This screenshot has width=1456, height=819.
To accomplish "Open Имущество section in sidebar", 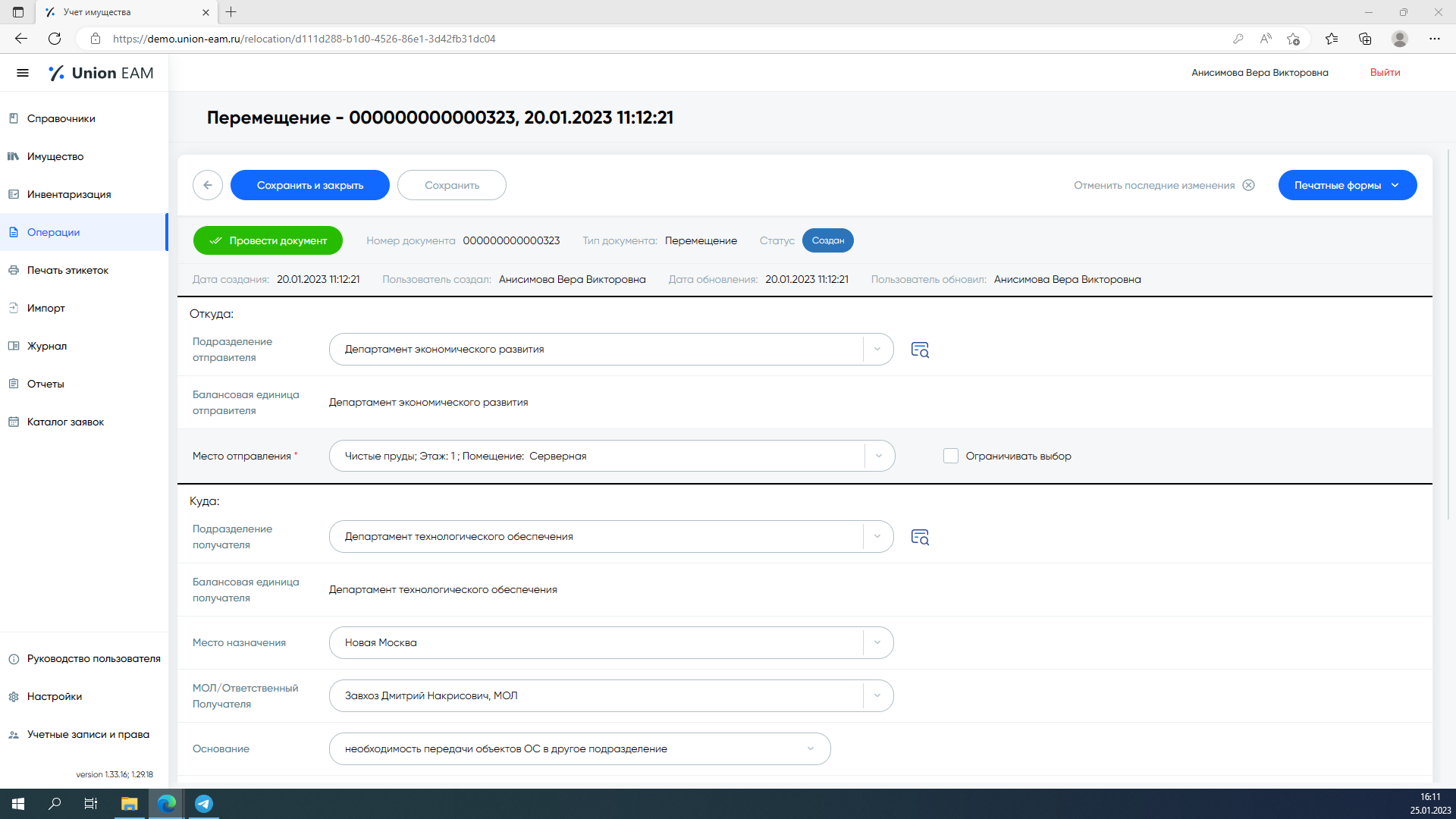I will click(x=83, y=156).
